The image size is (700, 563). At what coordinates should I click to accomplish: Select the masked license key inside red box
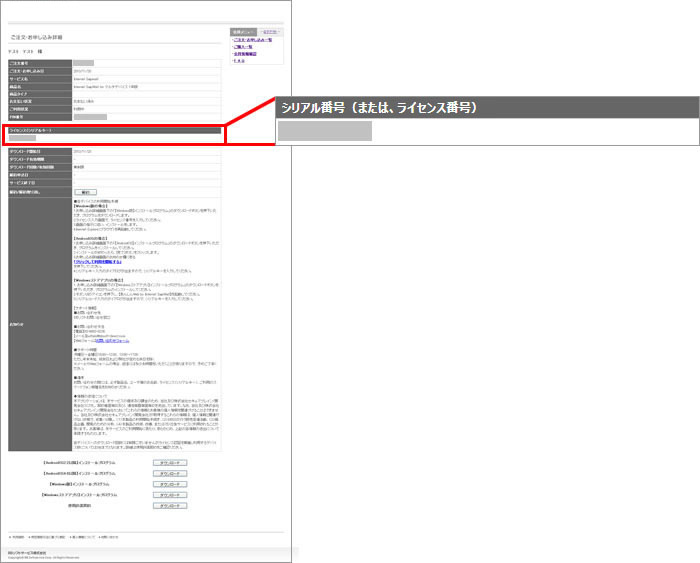click(x=22, y=138)
